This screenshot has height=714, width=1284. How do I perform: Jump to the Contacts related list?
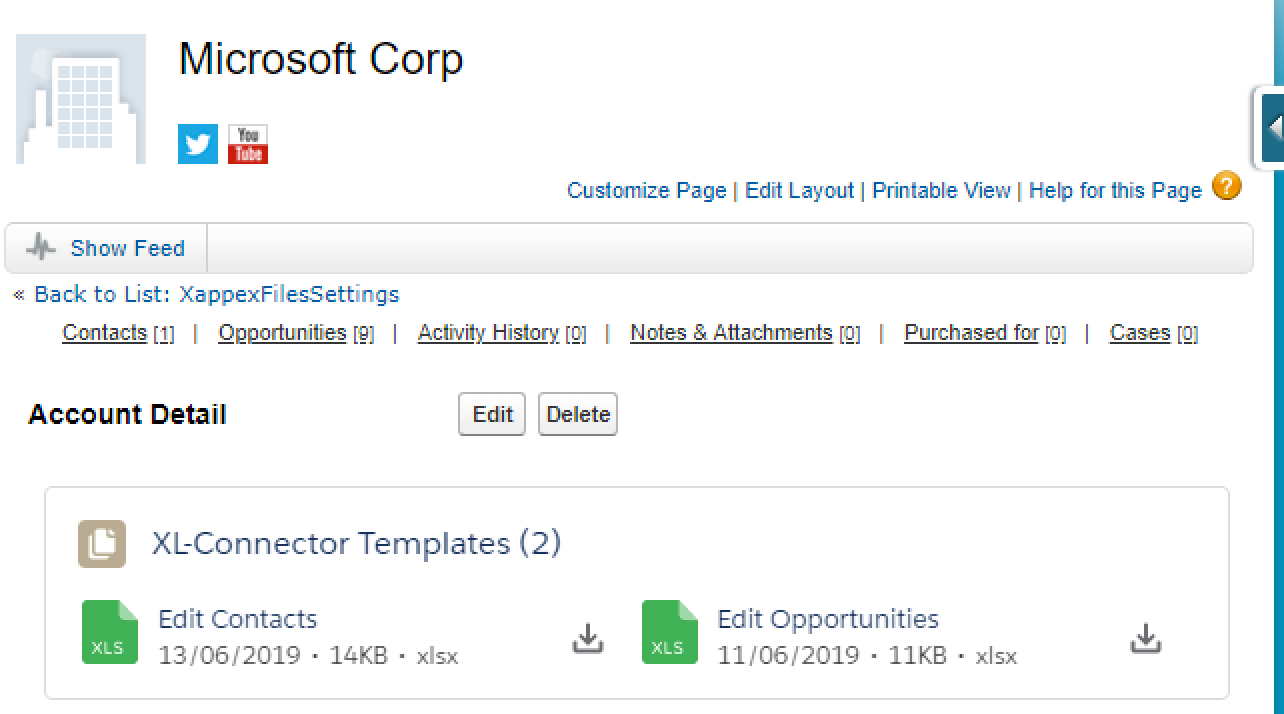tap(105, 333)
